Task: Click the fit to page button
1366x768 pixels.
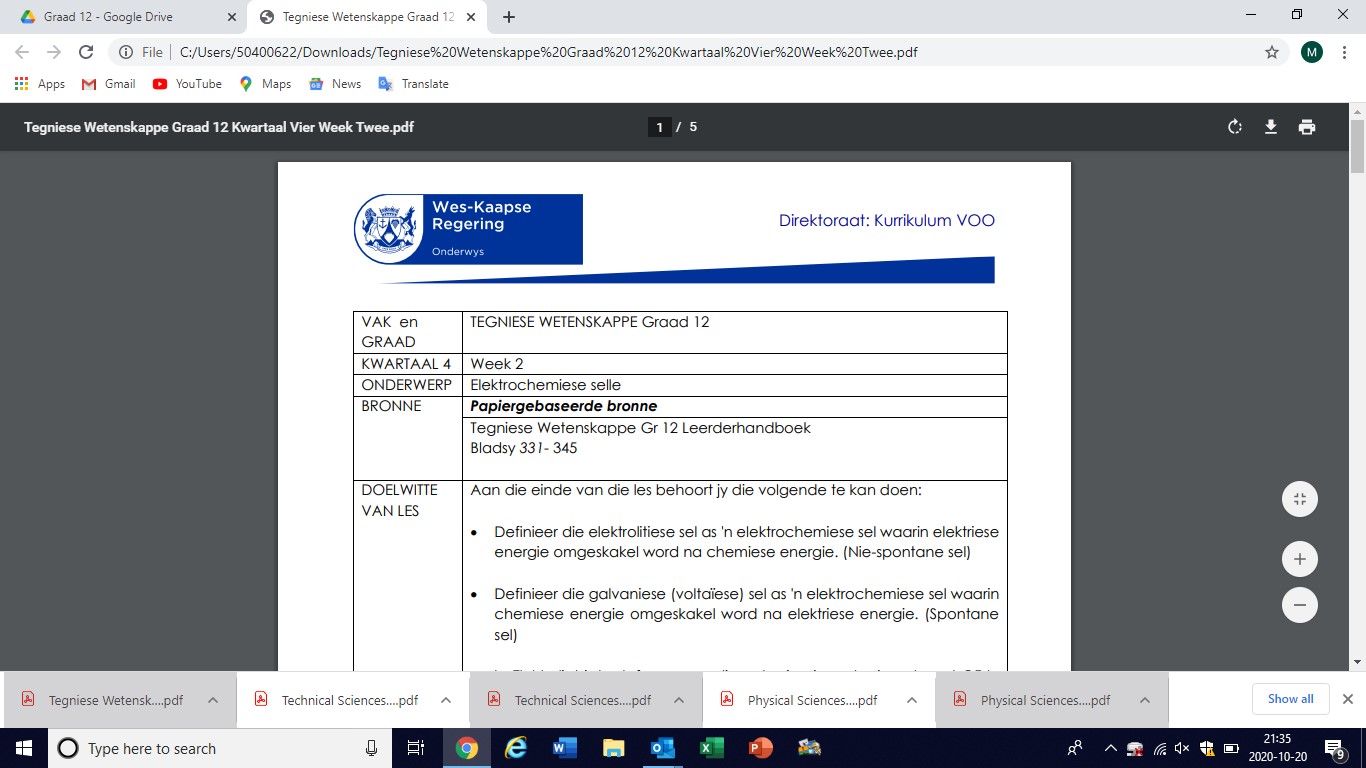Action: [1300, 499]
